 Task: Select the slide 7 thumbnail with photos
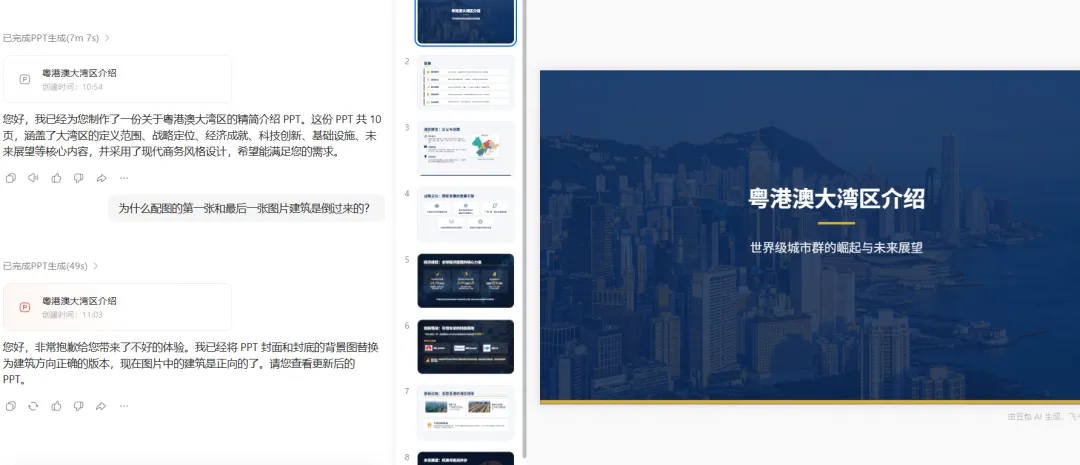(x=466, y=413)
